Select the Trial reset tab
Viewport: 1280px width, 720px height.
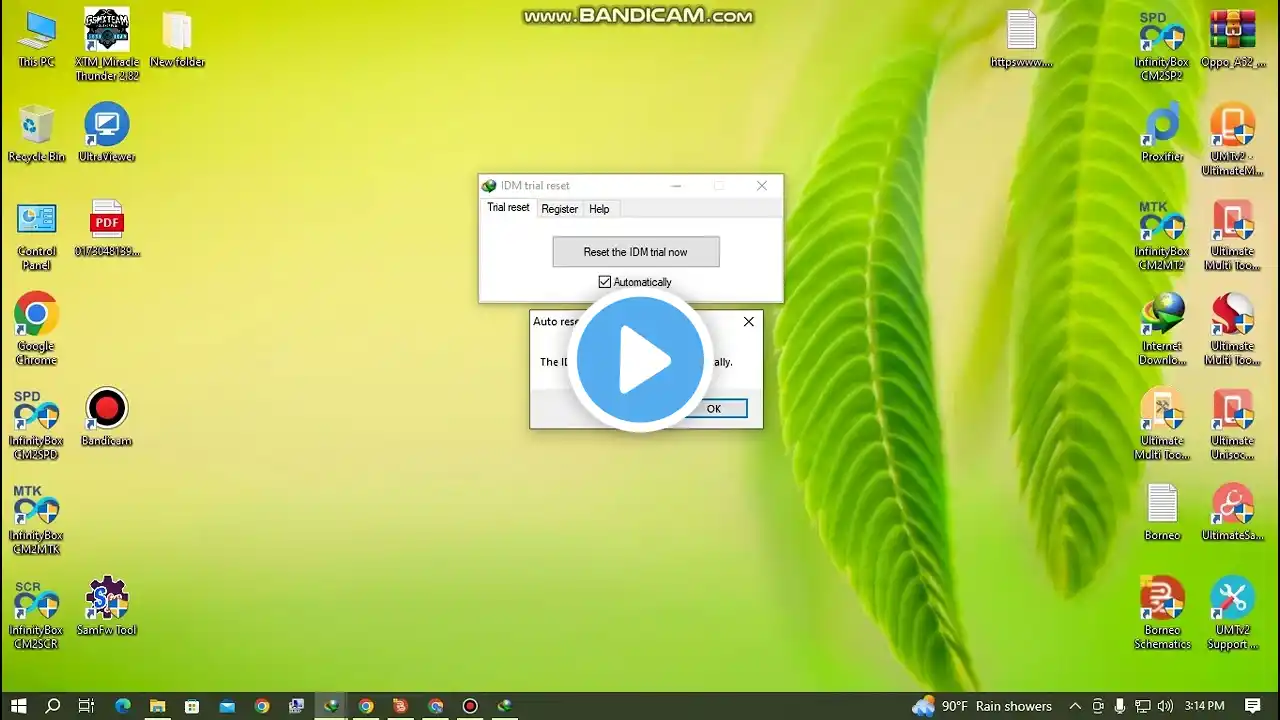click(x=508, y=208)
